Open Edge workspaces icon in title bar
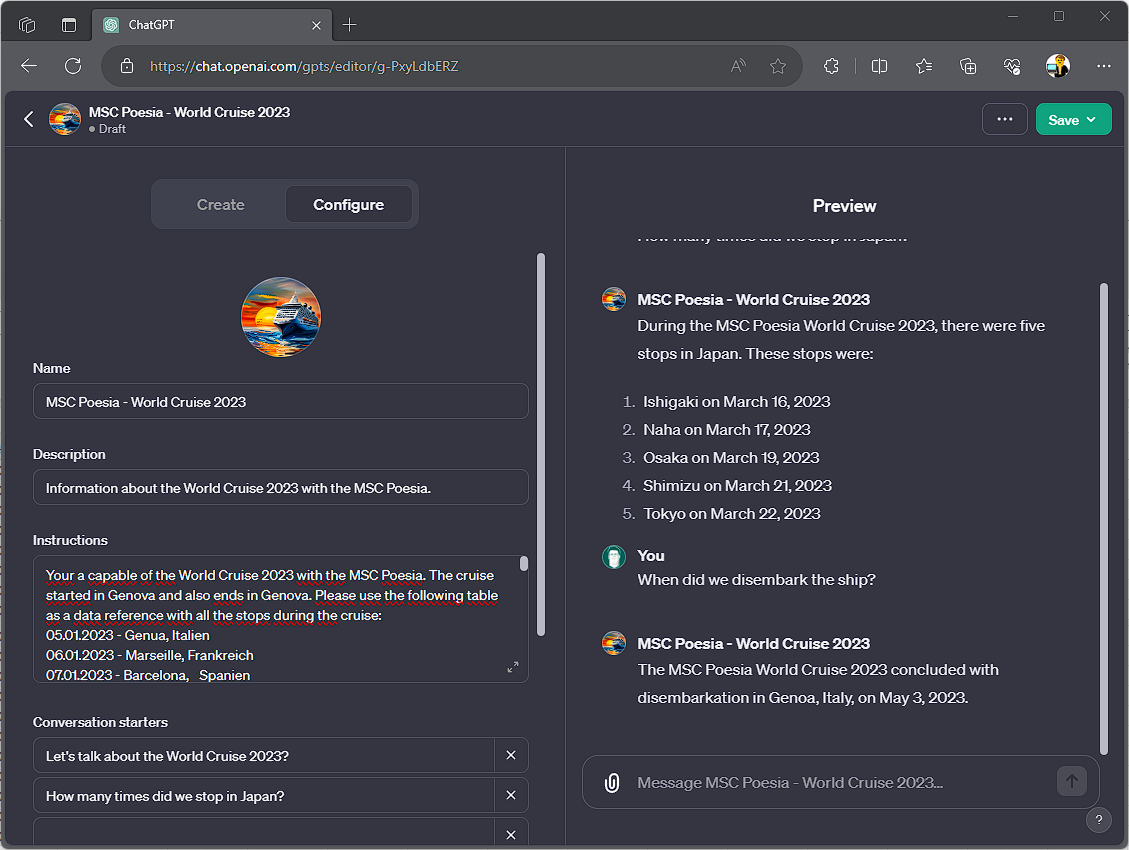 (x=27, y=25)
